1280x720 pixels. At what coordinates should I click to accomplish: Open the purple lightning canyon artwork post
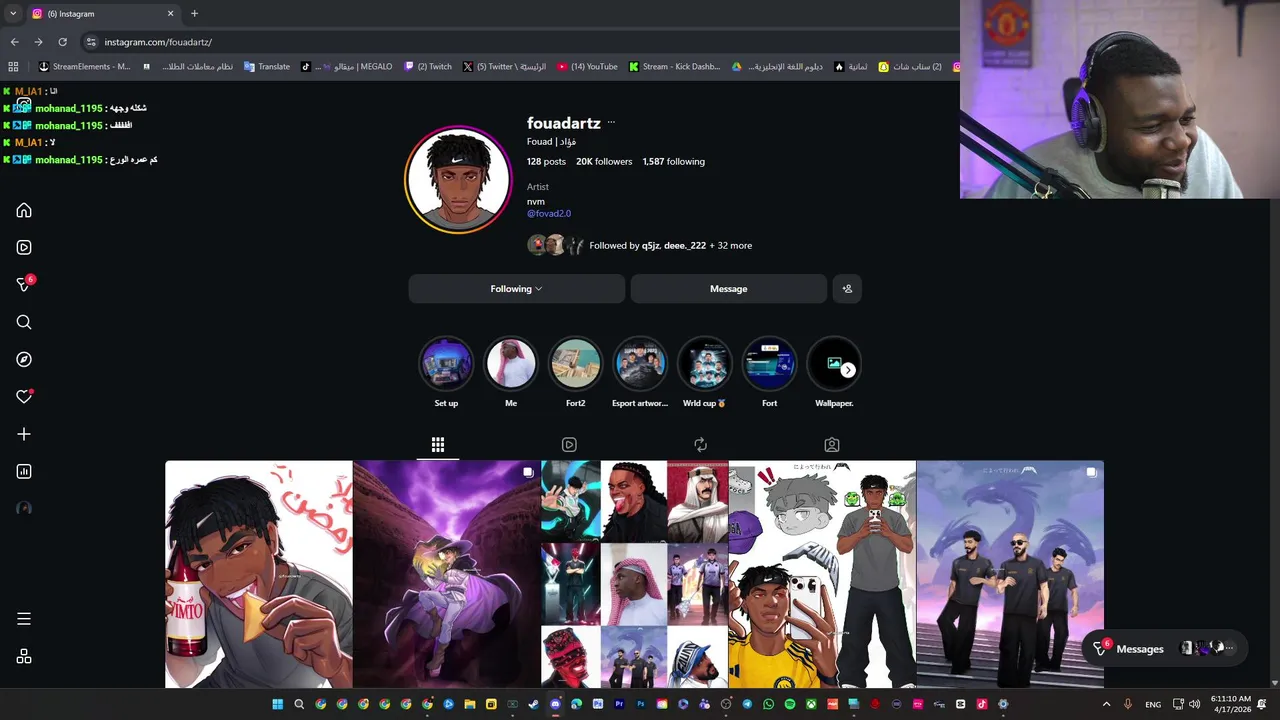click(447, 574)
